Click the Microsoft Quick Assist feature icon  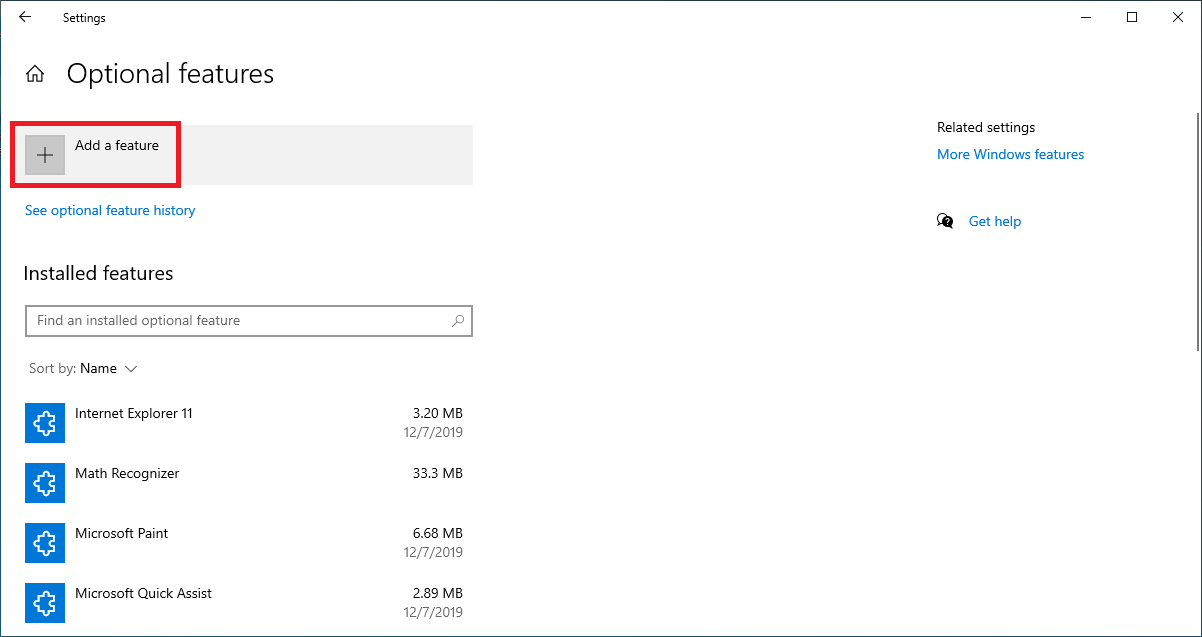[x=45, y=603]
